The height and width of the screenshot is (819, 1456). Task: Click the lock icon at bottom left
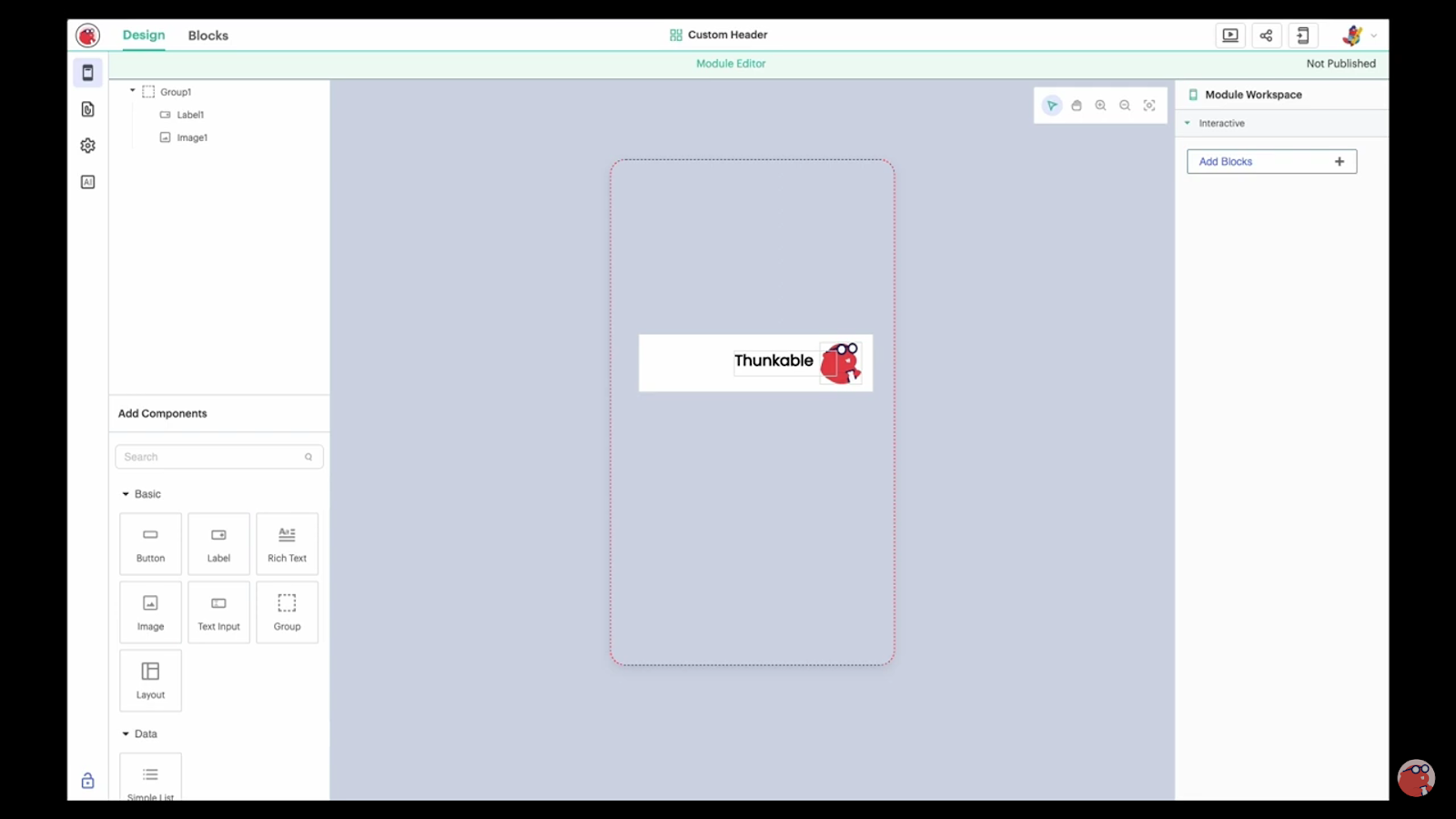pos(87,780)
